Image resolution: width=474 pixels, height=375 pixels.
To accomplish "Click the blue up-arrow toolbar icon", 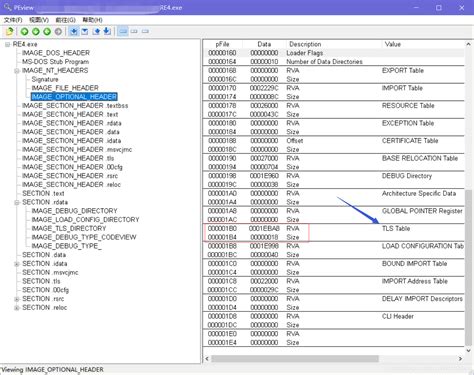I will pyautogui.click(x=96, y=31).
